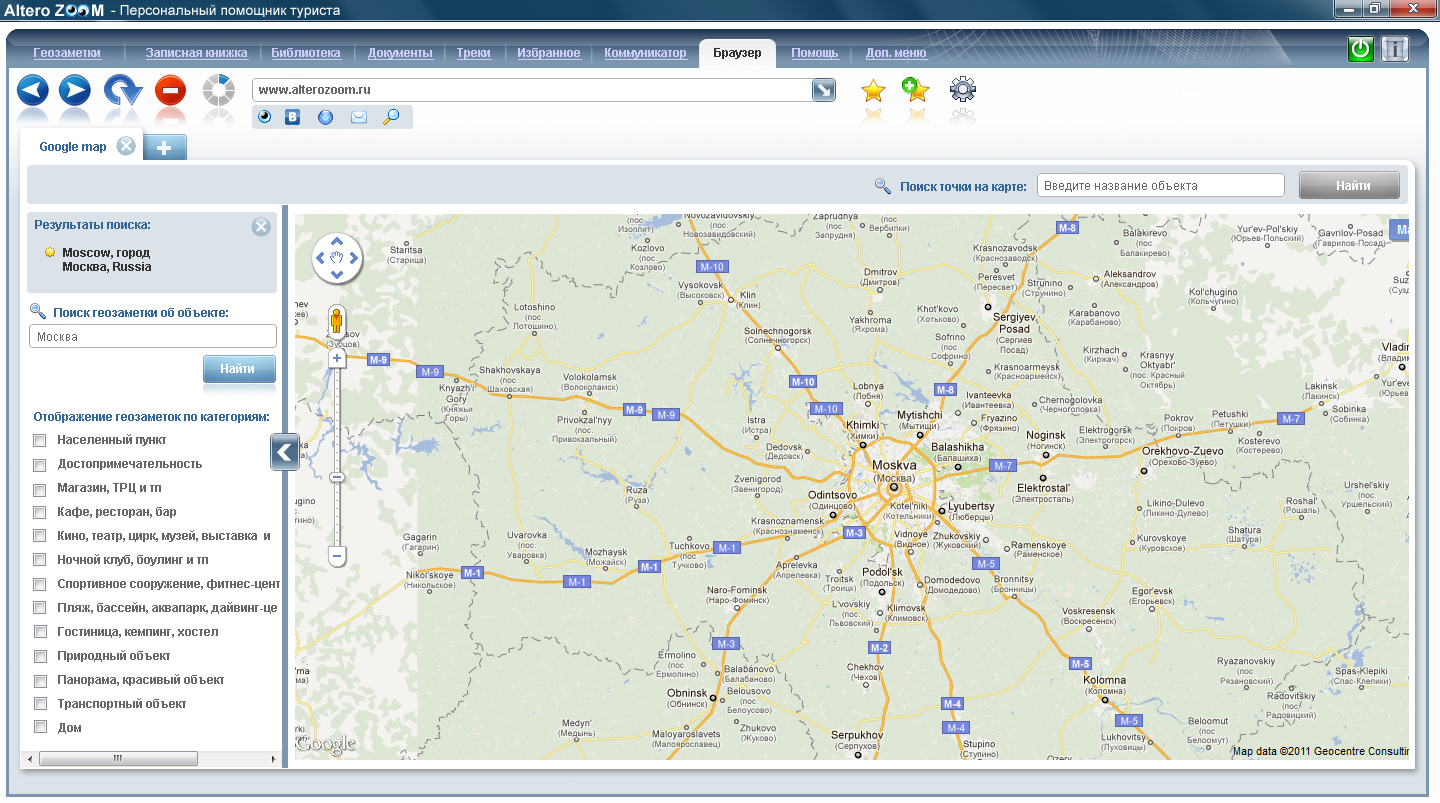Open favorites with the yellow star icon
This screenshot has width=1440, height=803.
(873, 91)
